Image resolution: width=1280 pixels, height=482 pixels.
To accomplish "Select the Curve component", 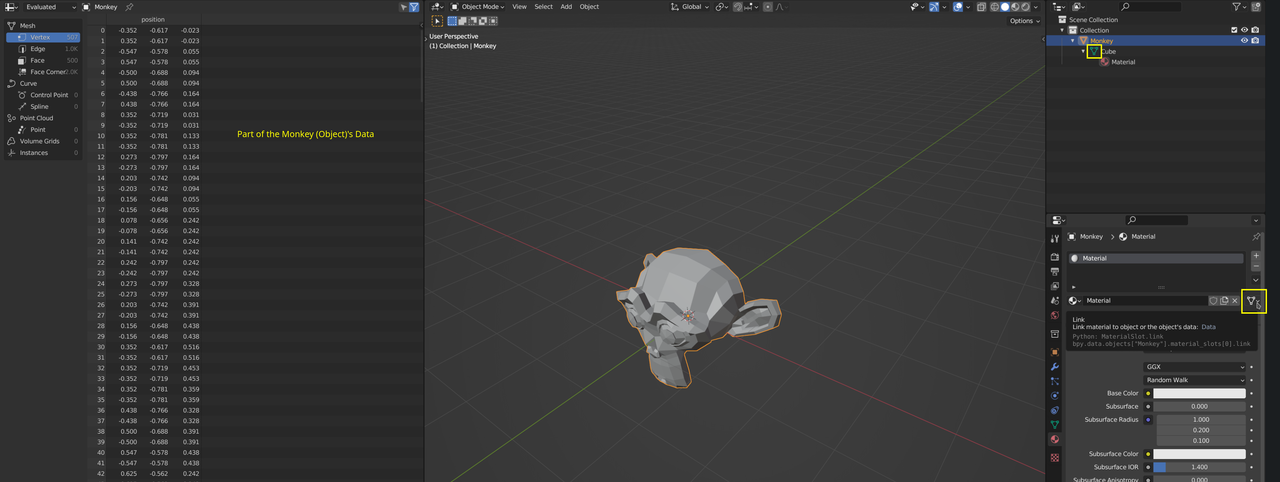I will (42, 83).
